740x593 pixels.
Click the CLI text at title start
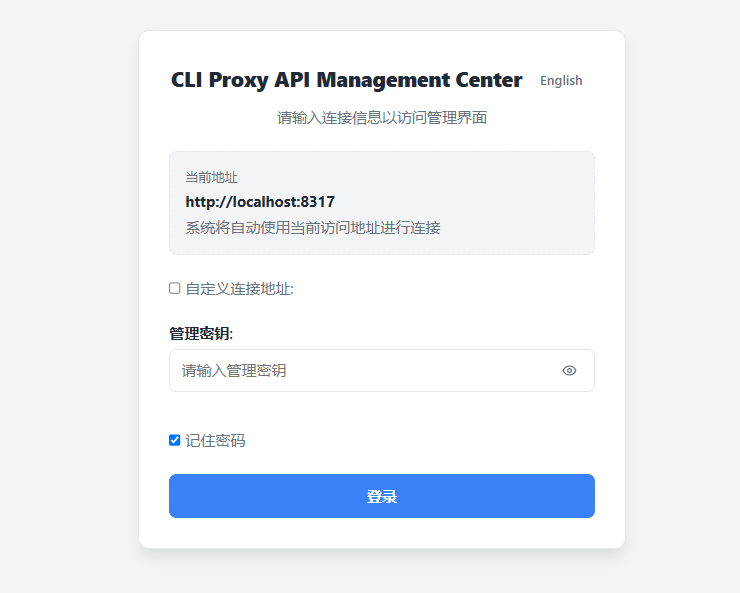pos(187,80)
